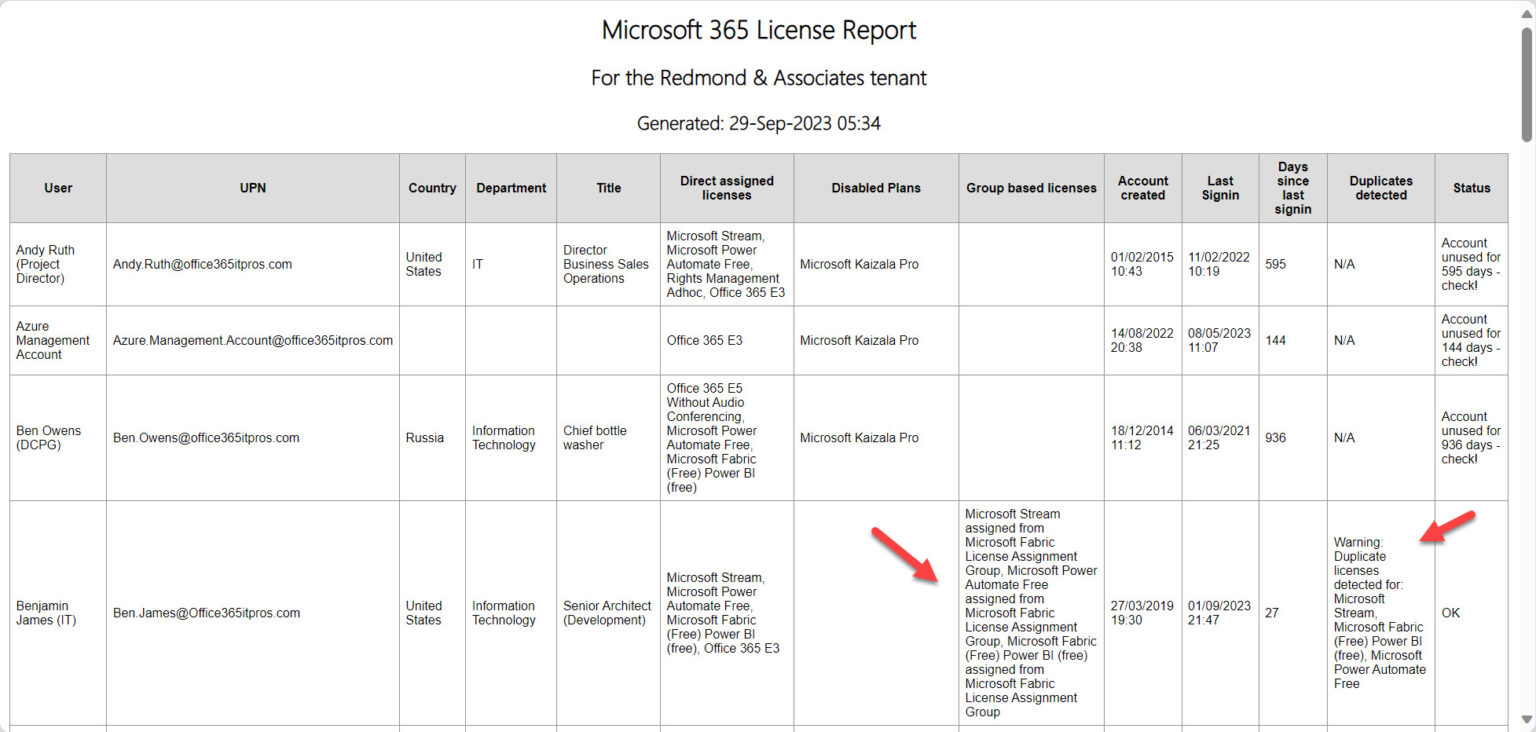Open Azure.Management.Account@office365itpros.com email address
The height and width of the screenshot is (732, 1536).
[251, 340]
